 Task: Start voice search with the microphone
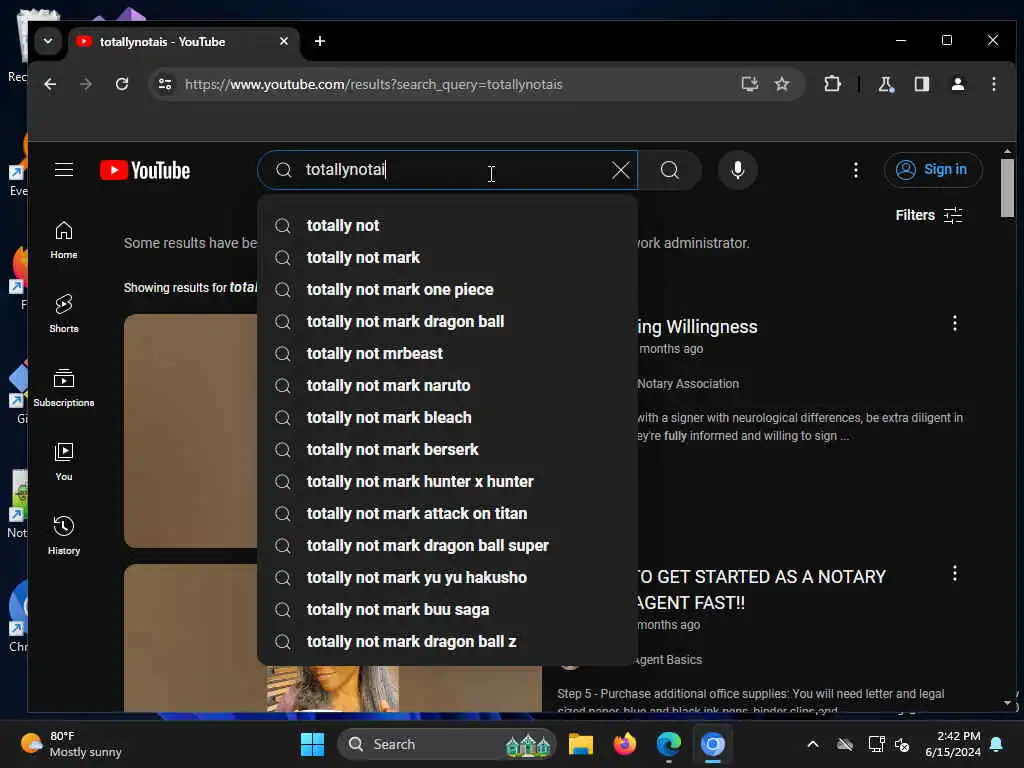point(737,170)
